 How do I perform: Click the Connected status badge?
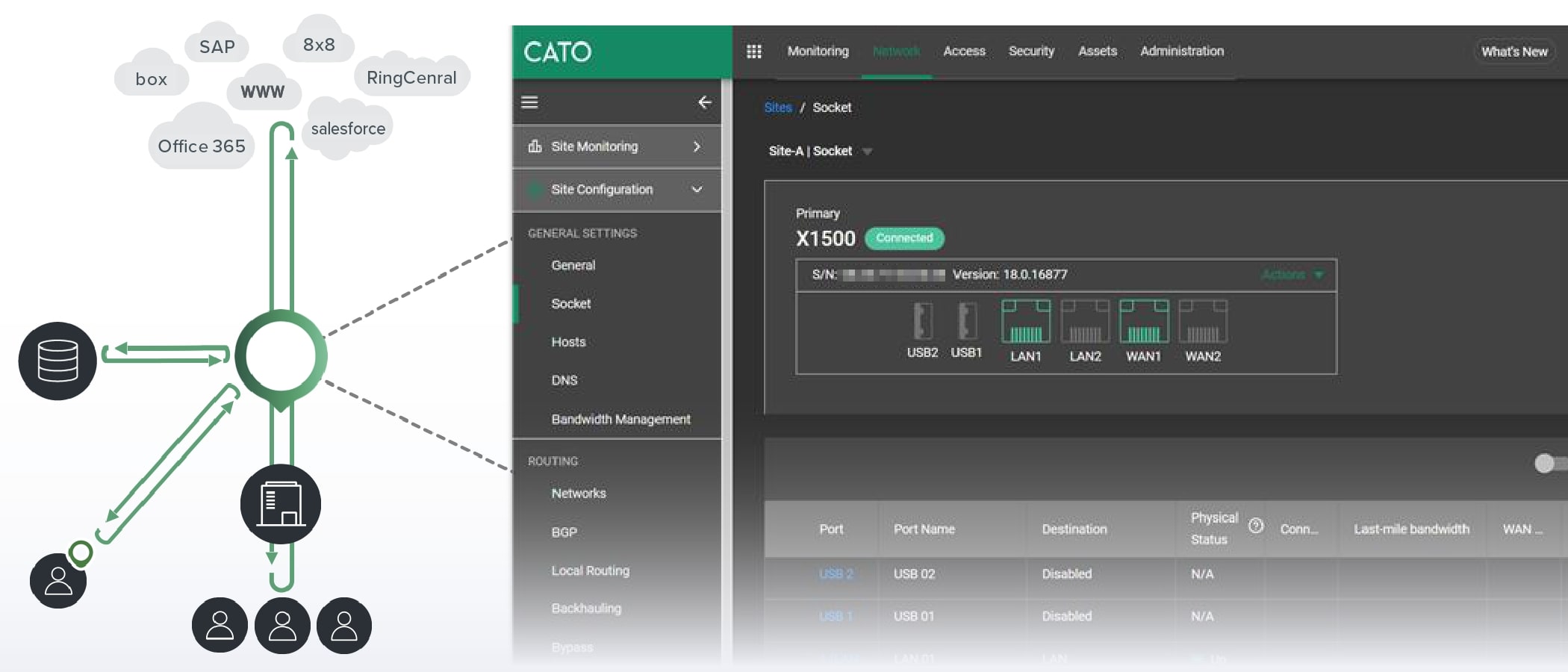[904, 238]
